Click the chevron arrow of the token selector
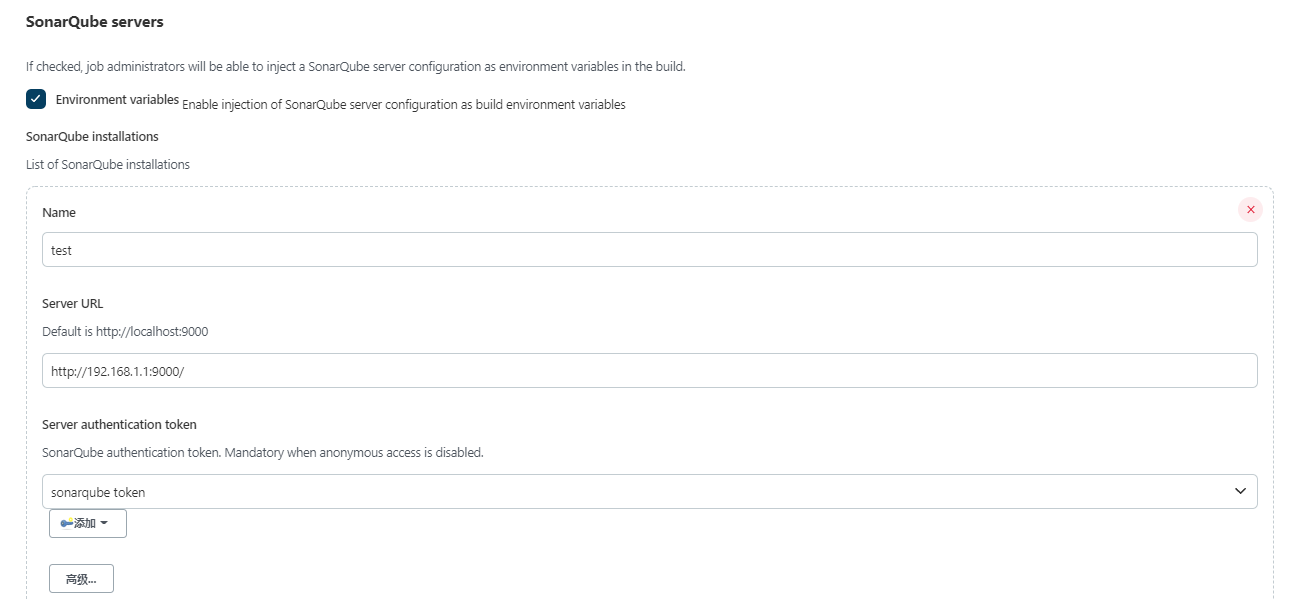Image resolution: width=1291 pixels, height=600 pixels. (1240, 491)
